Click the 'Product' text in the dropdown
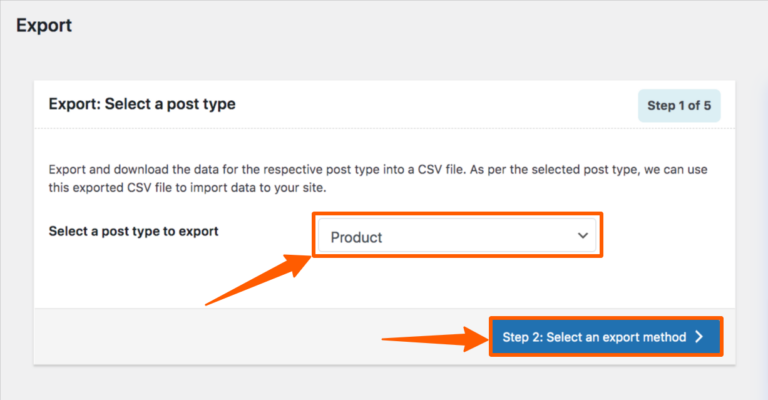768x400 pixels. point(356,237)
